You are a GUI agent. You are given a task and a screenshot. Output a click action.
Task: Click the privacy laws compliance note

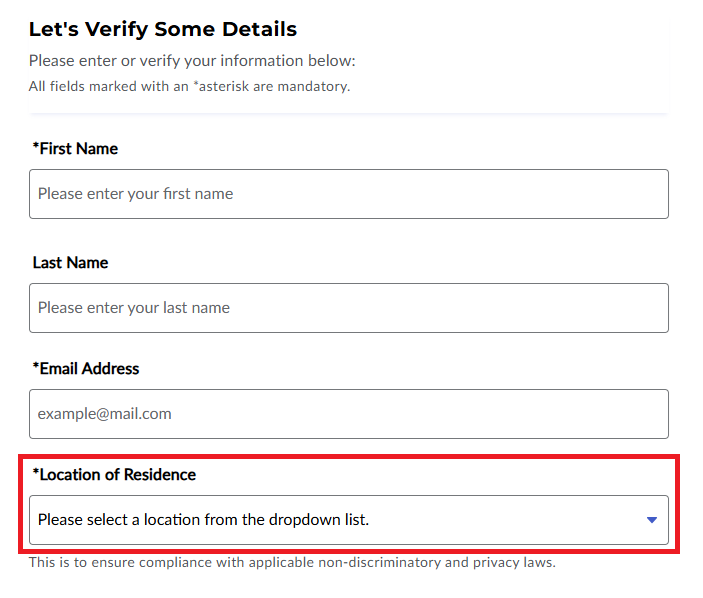(292, 562)
